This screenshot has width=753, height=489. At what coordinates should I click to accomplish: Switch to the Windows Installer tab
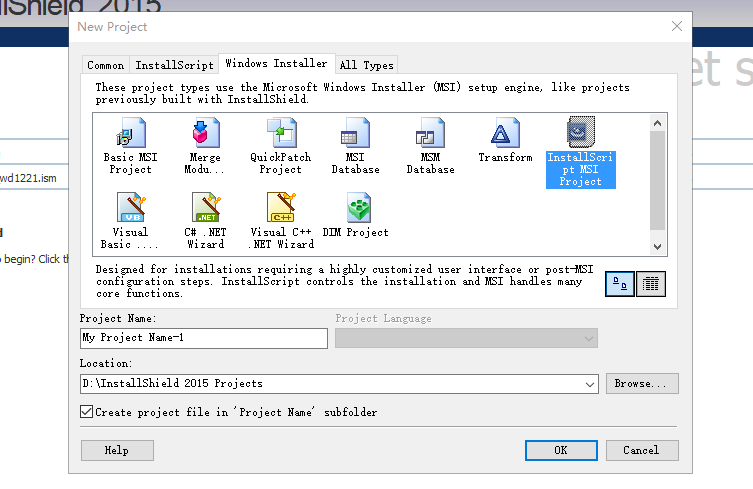(276, 63)
